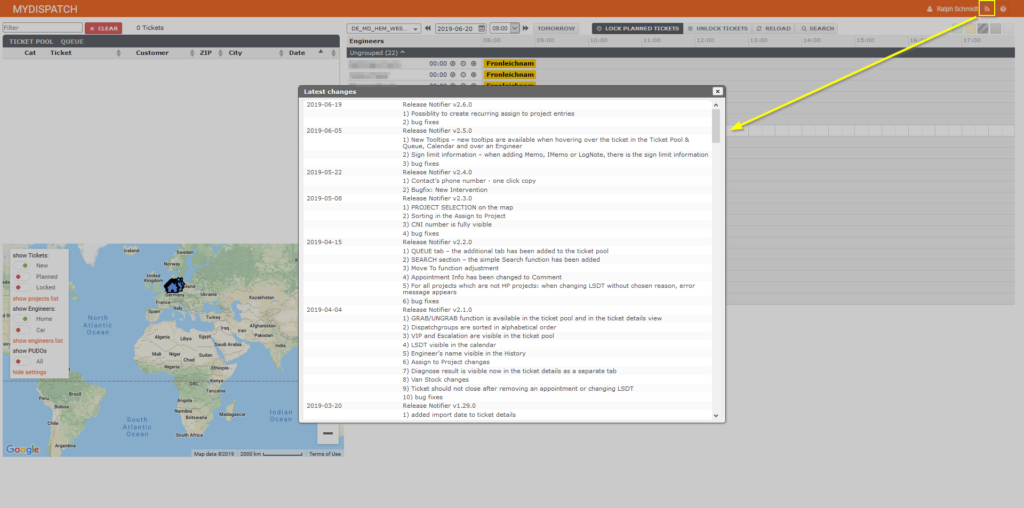The width and height of the screenshot is (1024, 508).
Task: Click the dialog scrollbar up arrow
Action: tap(716, 104)
